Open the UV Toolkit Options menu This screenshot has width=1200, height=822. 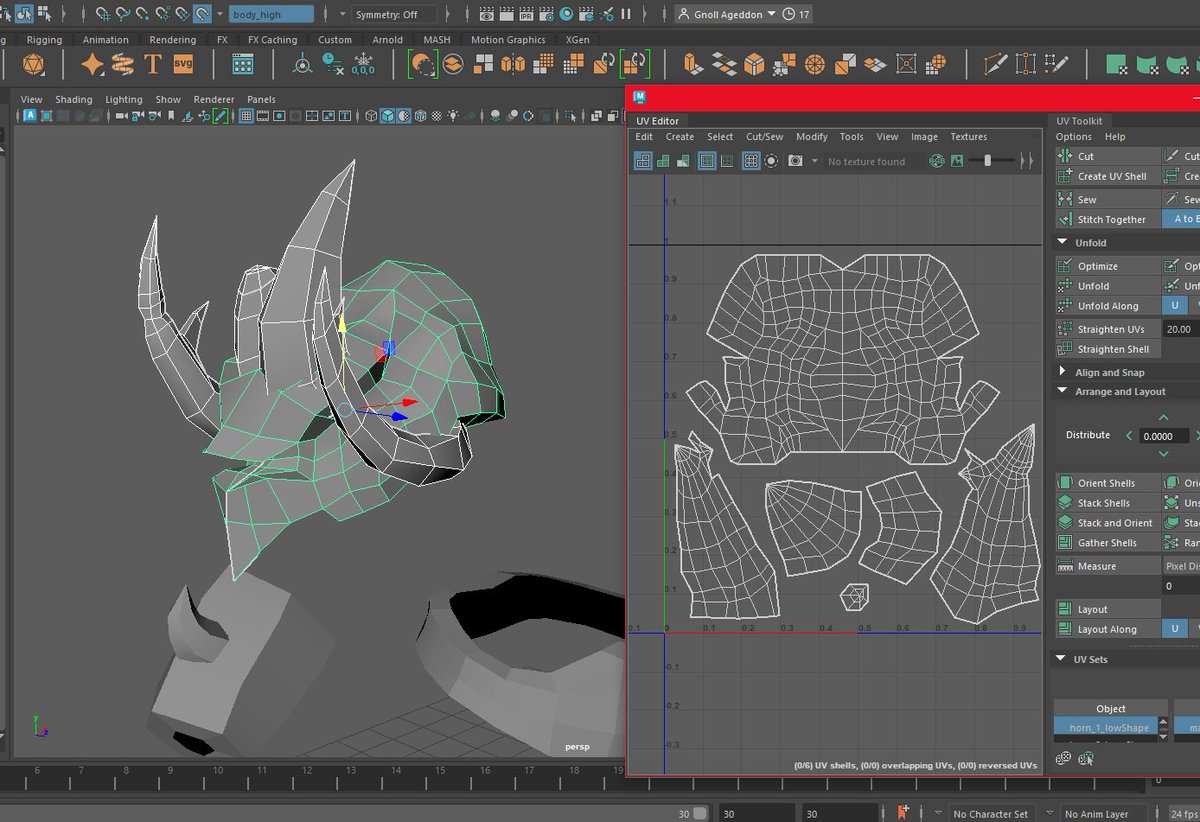1073,137
